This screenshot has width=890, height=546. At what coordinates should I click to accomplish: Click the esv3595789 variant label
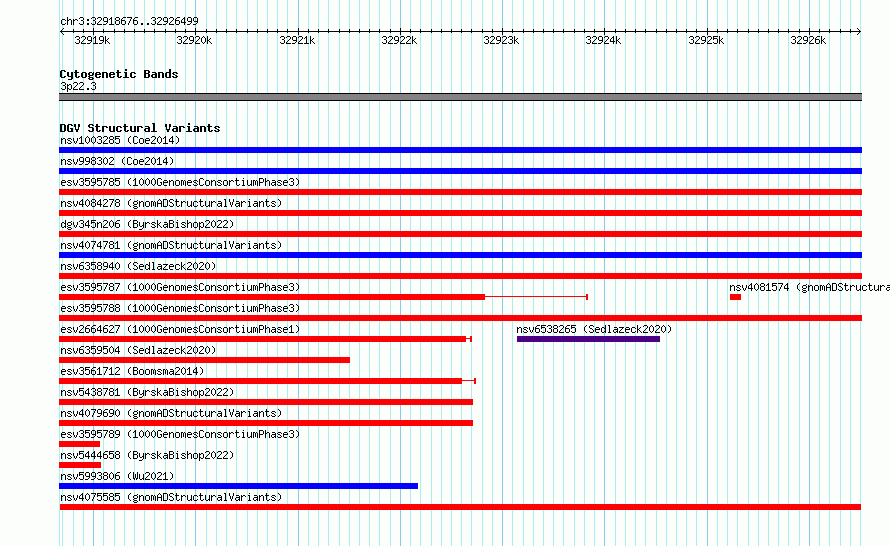[180, 434]
